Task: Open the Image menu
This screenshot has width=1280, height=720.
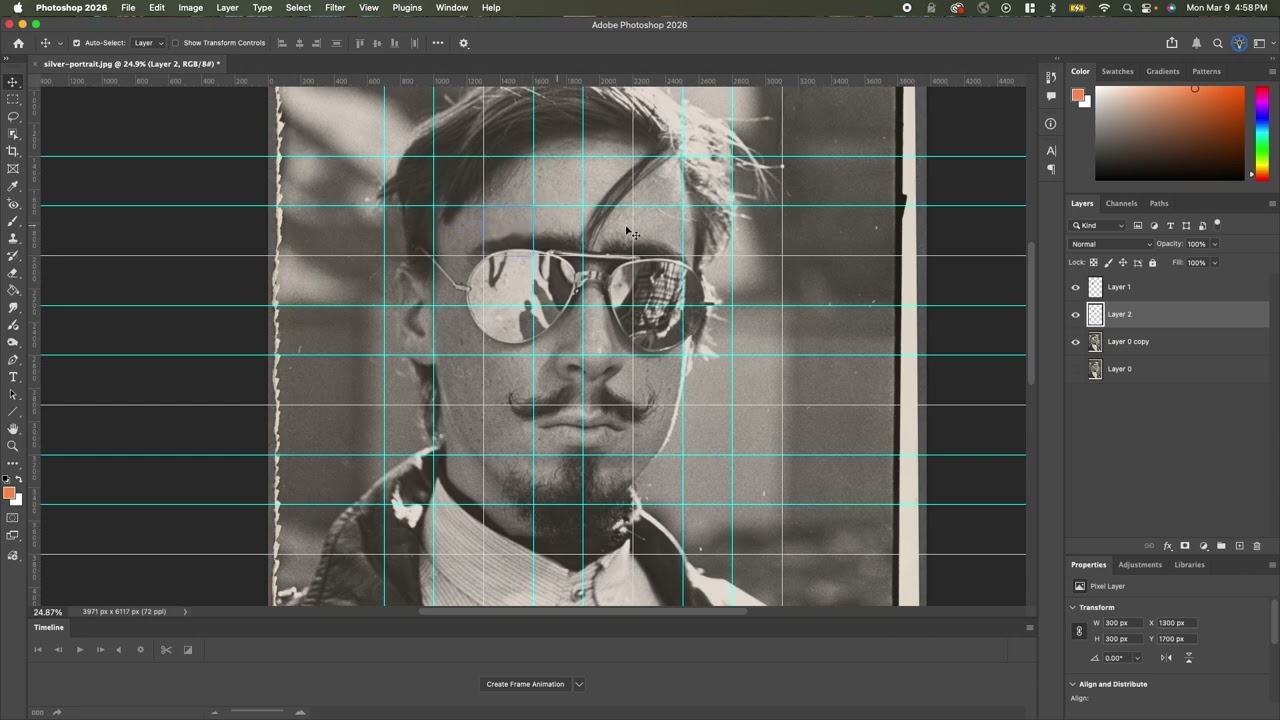Action: pos(190,8)
